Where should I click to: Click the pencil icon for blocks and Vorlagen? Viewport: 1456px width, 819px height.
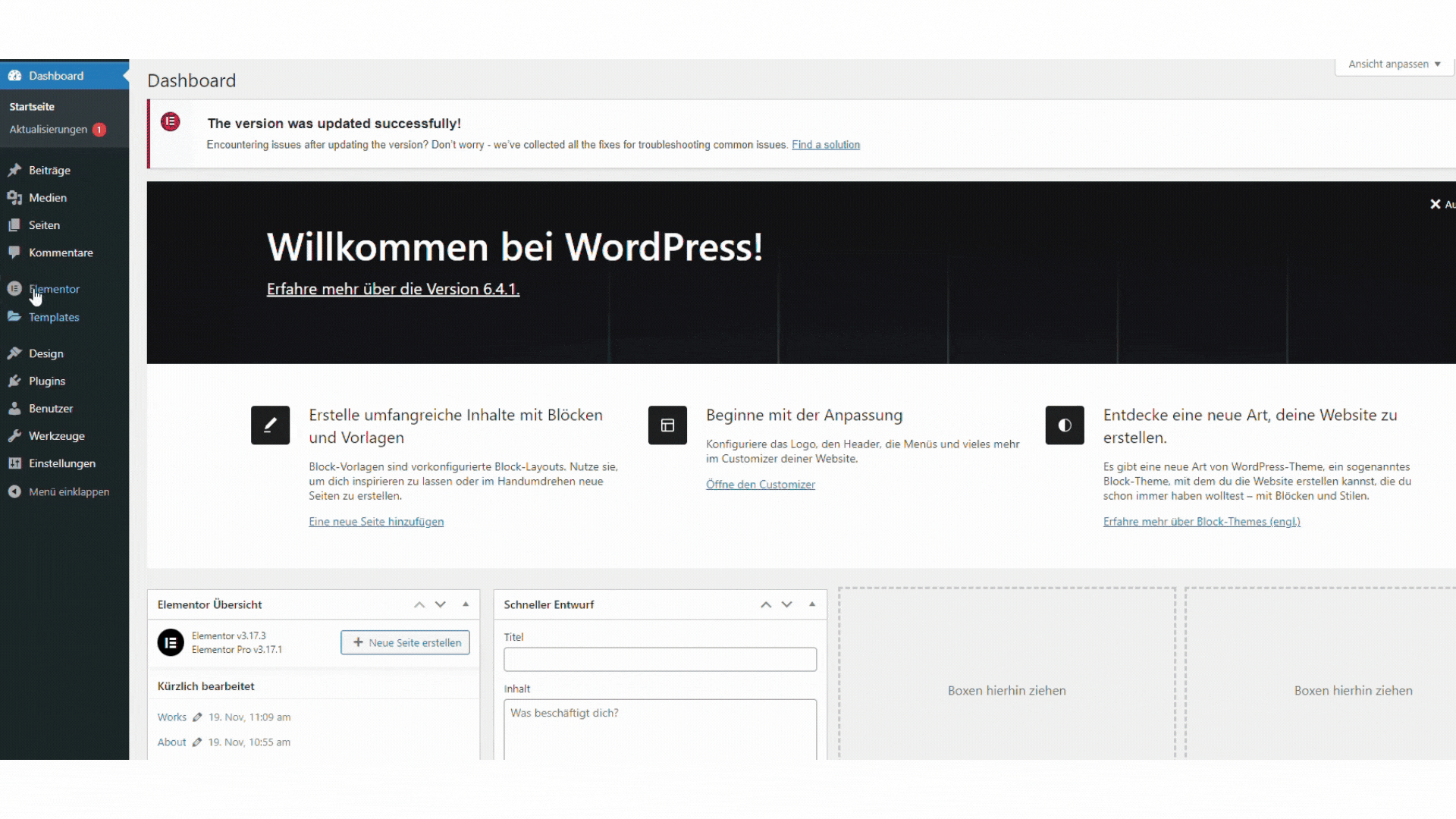point(271,425)
